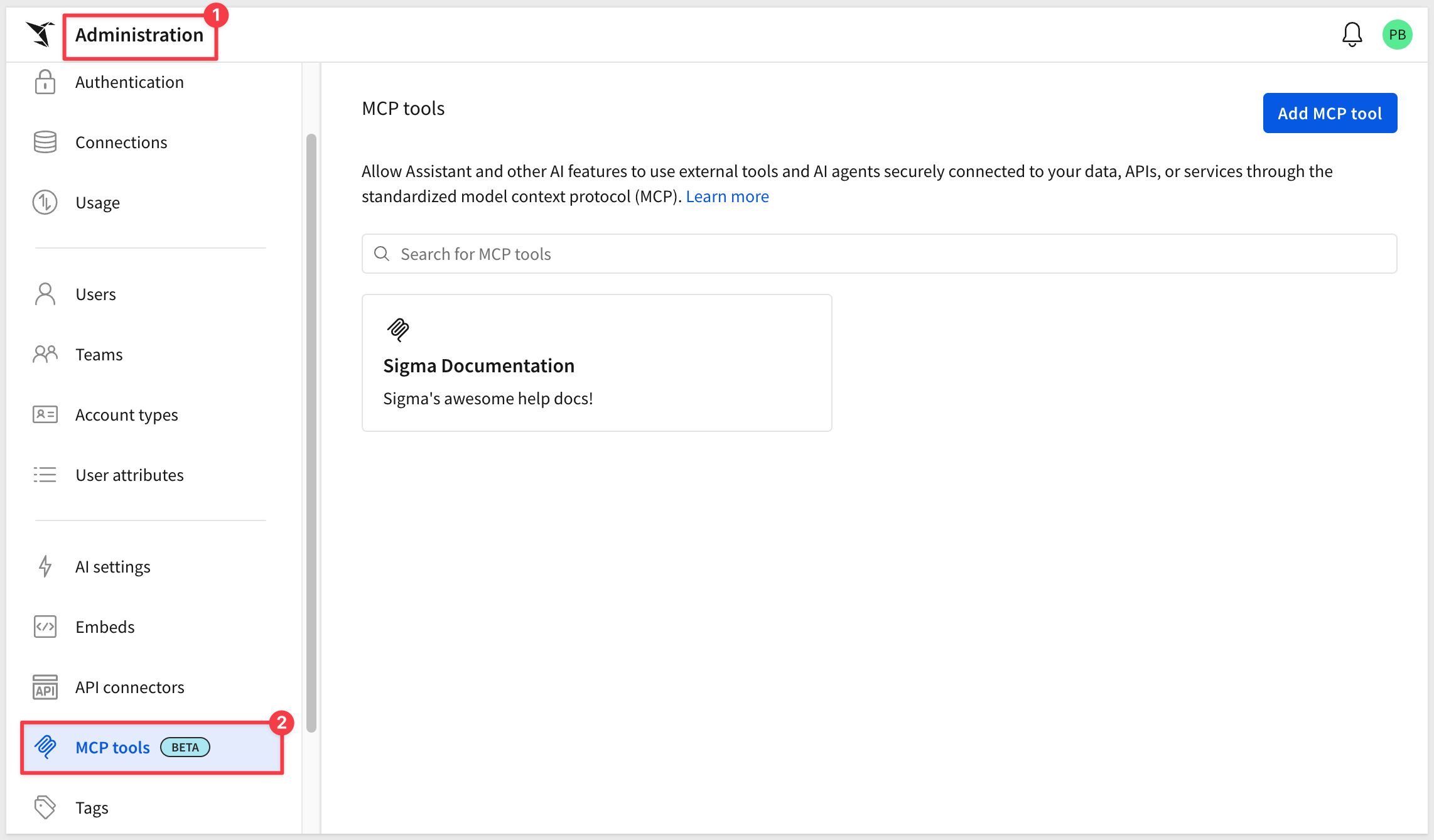Click the Teams people icon
Image resolution: width=1434 pixels, height=840 pixels.
point(45,355)
